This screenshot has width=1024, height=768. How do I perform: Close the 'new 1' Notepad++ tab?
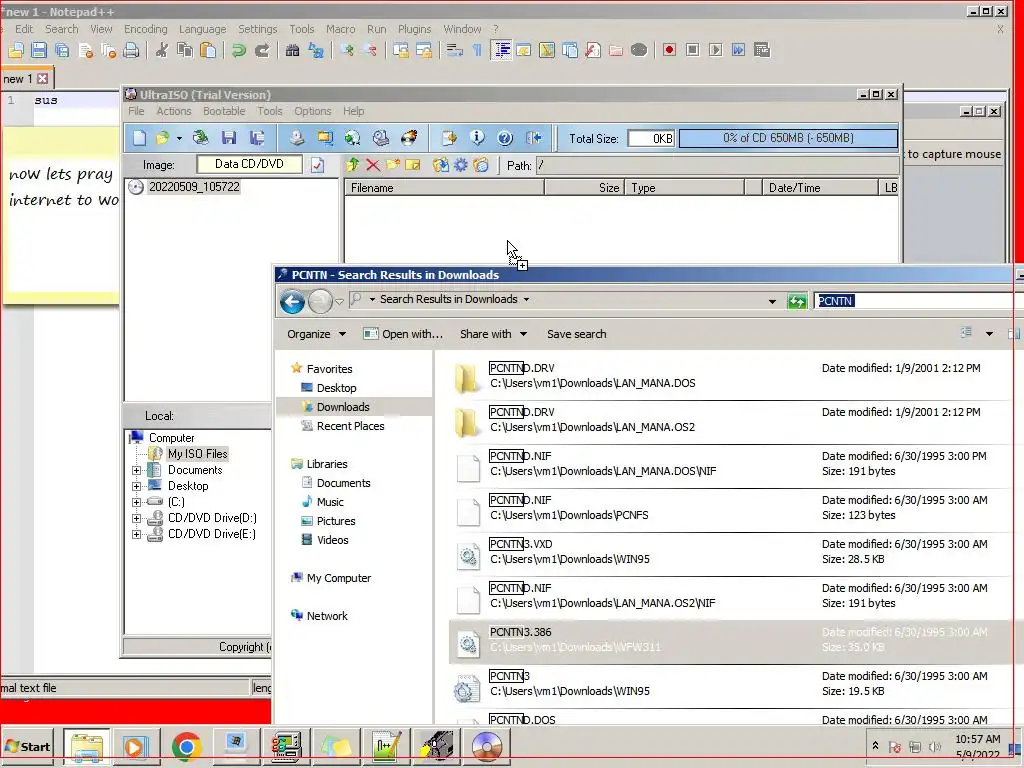coord(42,79)
